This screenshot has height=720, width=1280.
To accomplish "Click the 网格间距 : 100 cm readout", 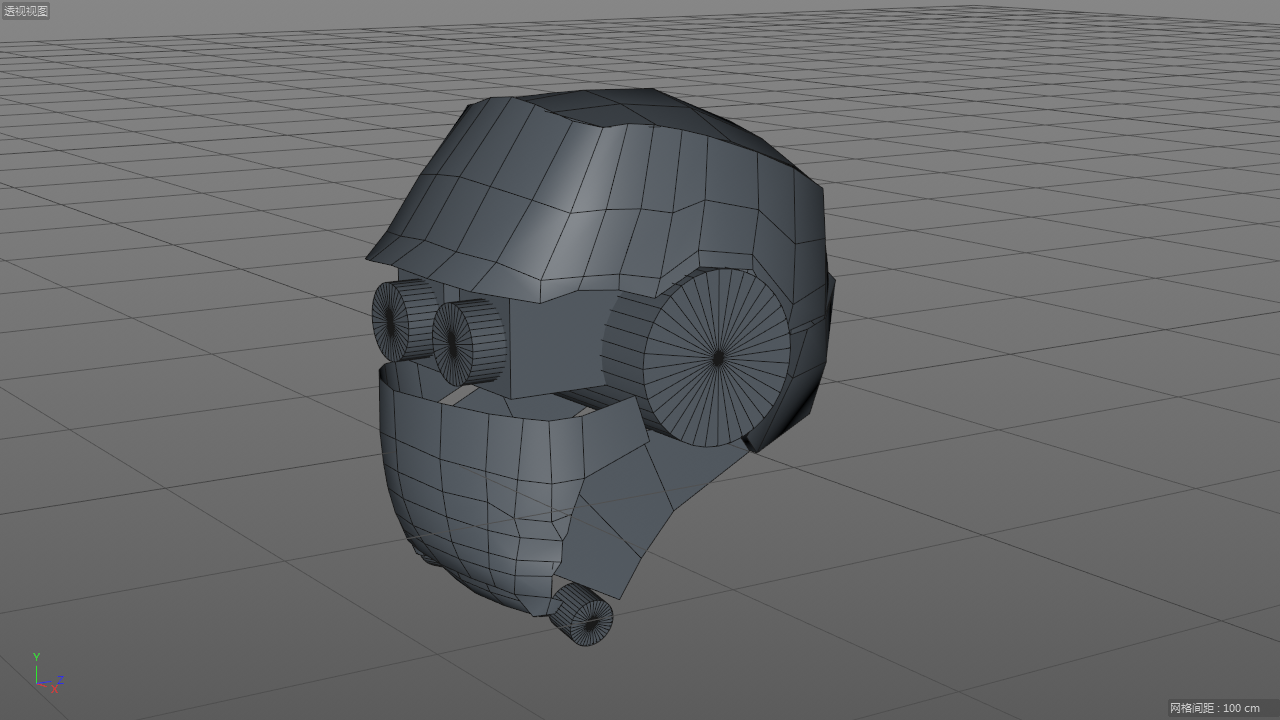I will pos(1215,708).
